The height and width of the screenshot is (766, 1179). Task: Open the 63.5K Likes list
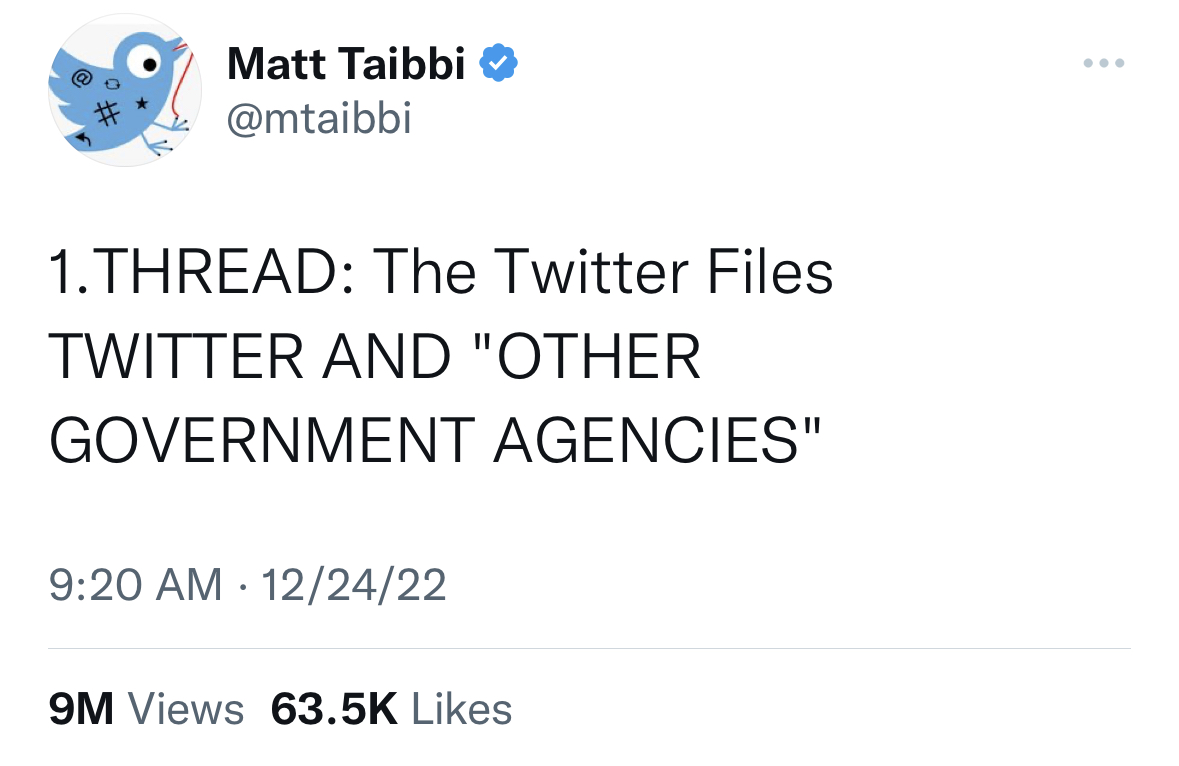391,709
